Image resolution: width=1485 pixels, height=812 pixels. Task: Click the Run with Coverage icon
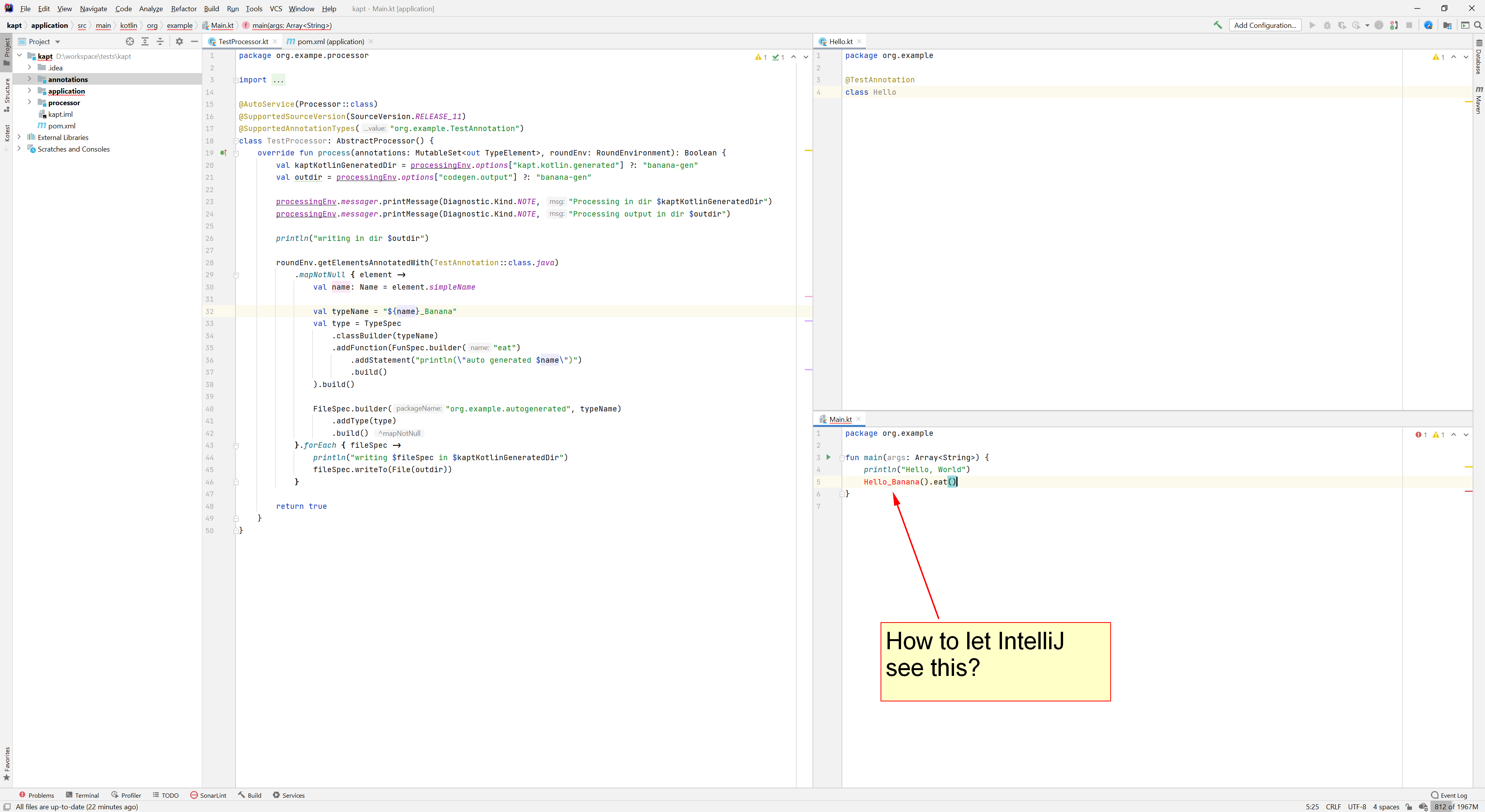(1343, 26)
